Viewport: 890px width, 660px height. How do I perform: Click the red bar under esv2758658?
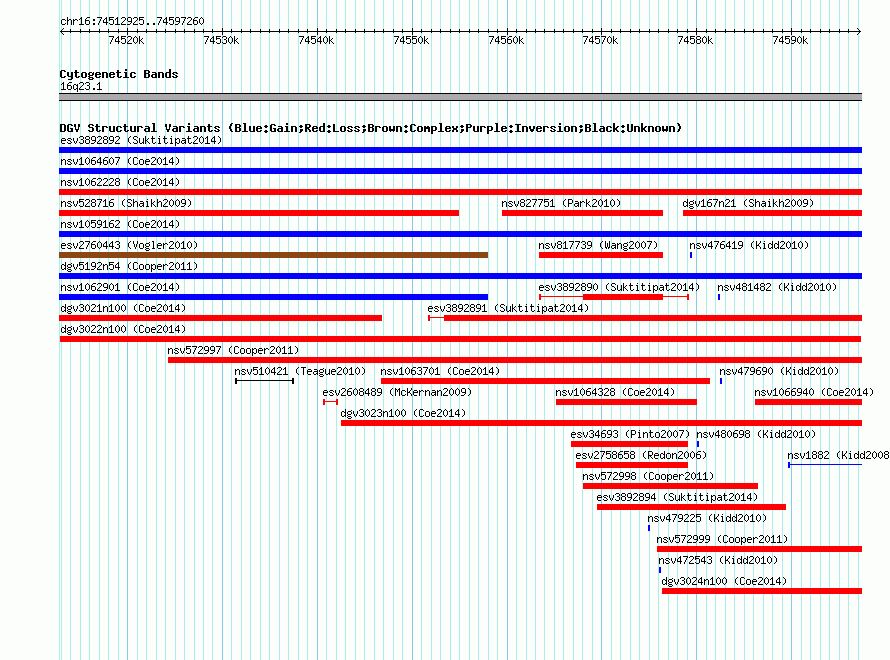[632, 465]
